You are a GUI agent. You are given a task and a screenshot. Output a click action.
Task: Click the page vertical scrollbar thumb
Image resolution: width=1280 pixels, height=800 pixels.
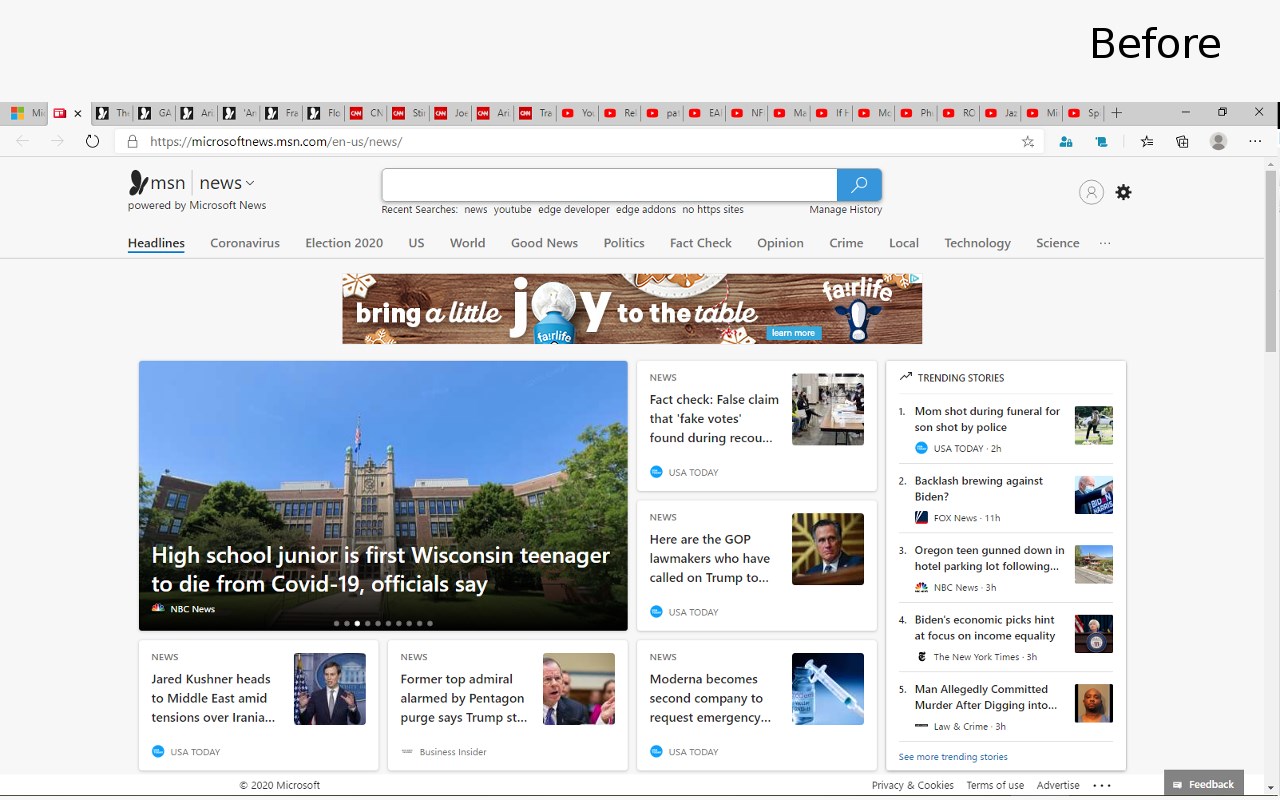pyautogui.click(x=1271, y=260)
